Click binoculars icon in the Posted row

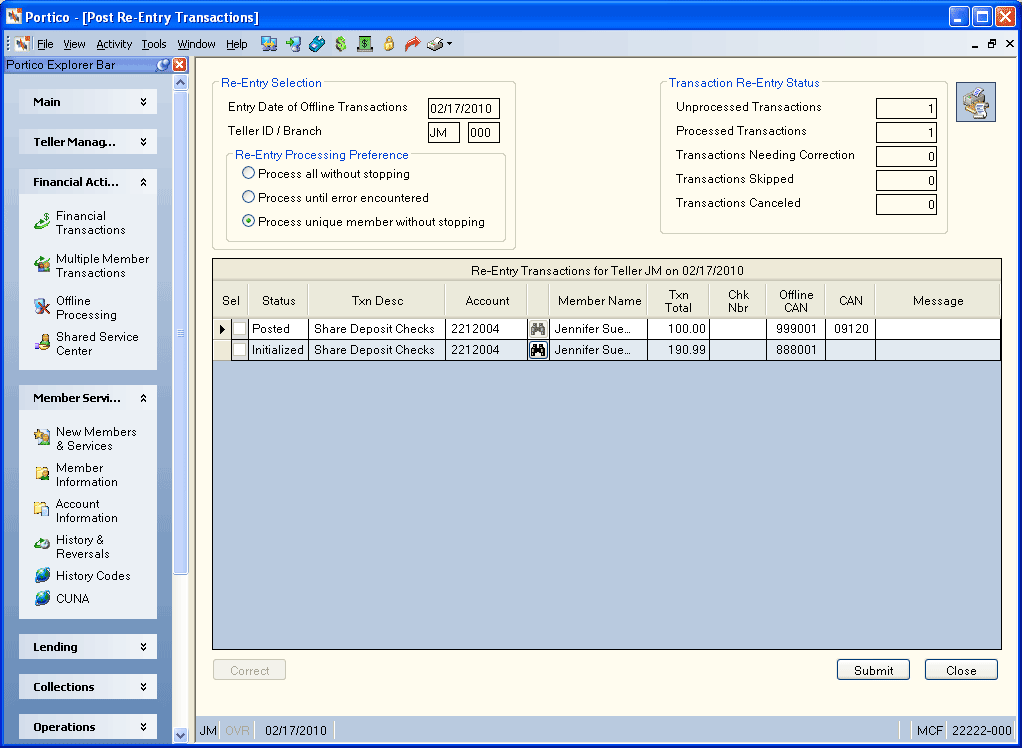tap(538, 328)
